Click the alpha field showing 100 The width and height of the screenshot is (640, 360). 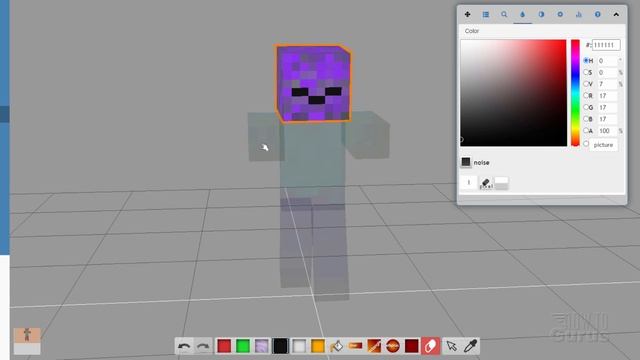tap(607, 131)
